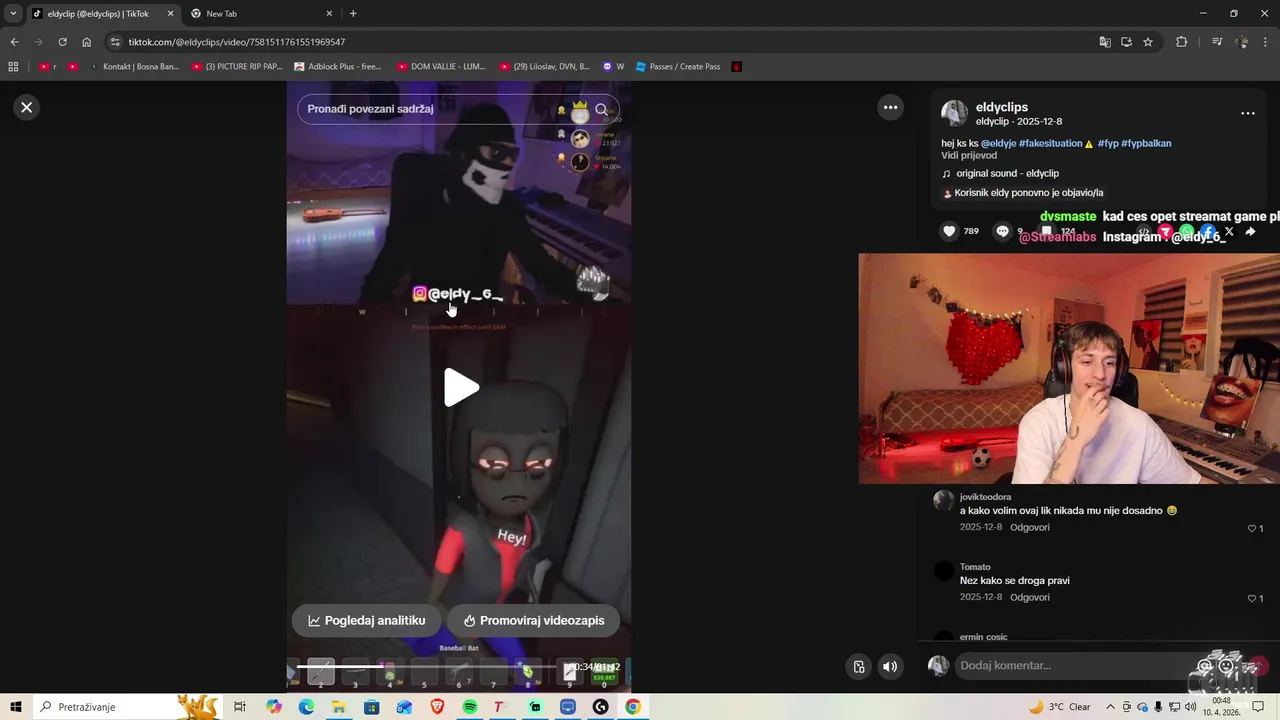
Task: Click the search magnifier in related content bar
Action: (x=601, y=109)
